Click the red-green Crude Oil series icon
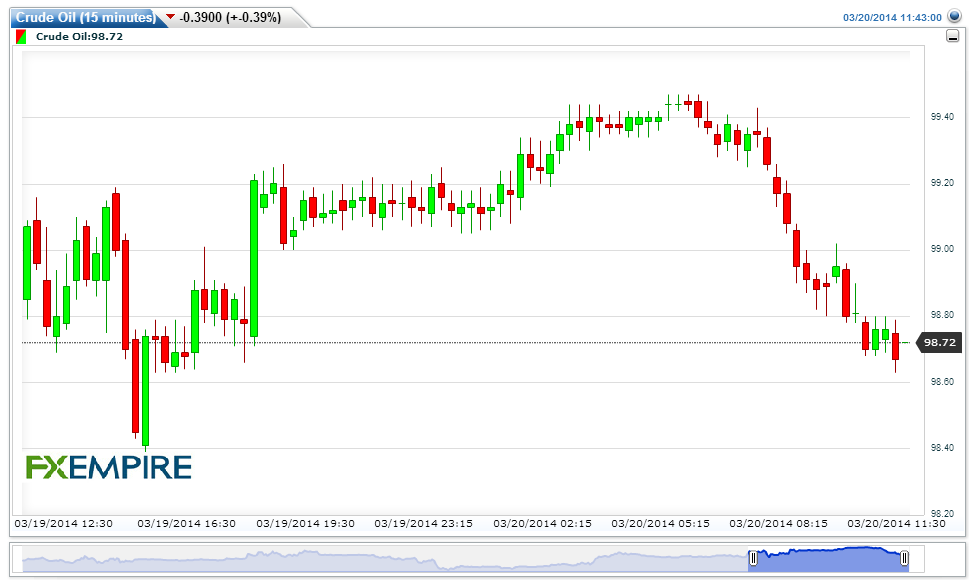 click(x=21, y=37)
